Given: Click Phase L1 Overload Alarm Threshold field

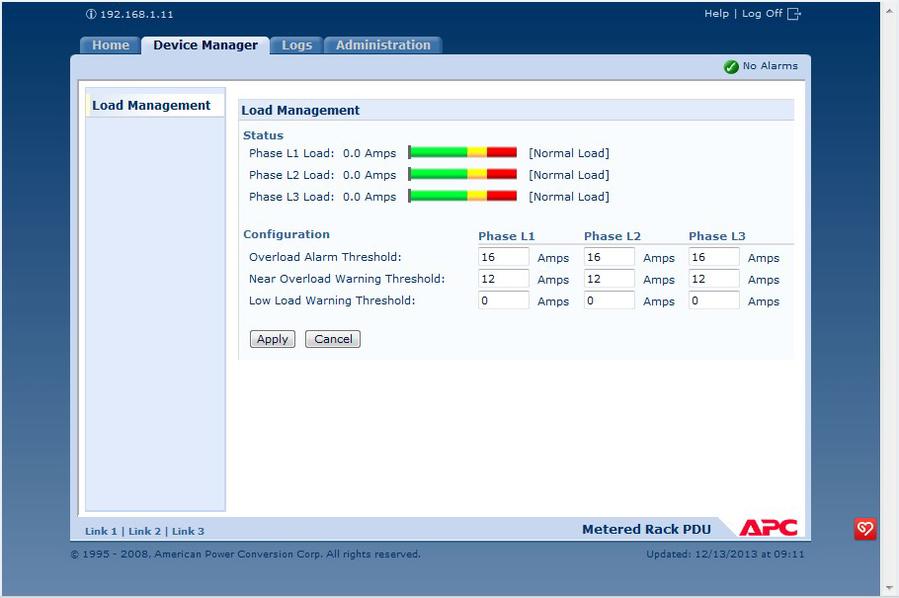Looking at the screenshot, I should (503, 257).
